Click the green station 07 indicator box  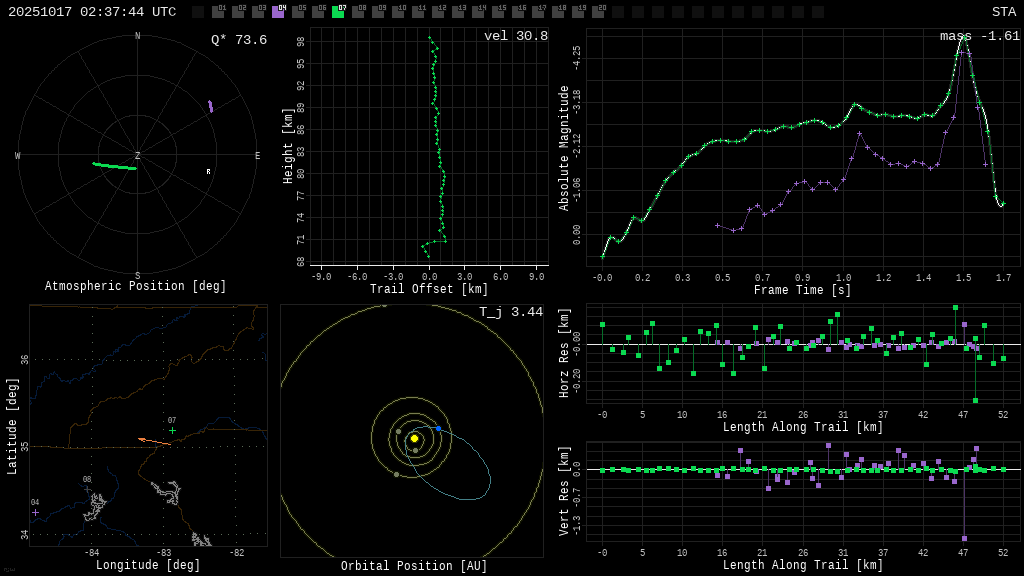[338, 12]
